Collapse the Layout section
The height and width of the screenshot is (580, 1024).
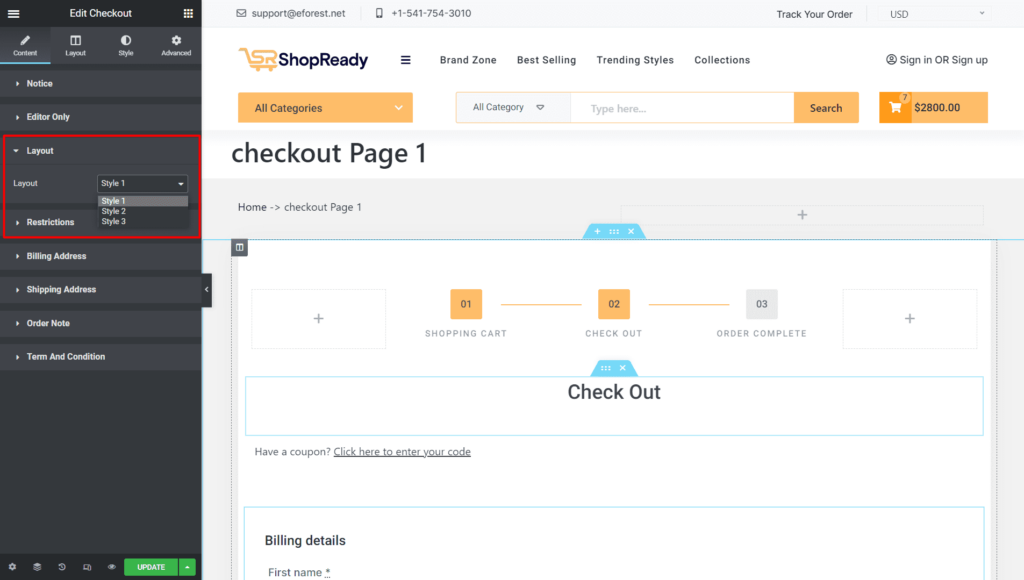point(101,151)
